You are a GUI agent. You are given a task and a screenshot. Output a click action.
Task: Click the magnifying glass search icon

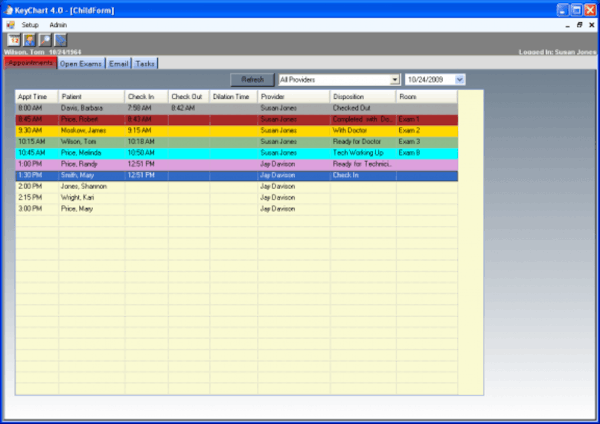(x=45, y=40)
